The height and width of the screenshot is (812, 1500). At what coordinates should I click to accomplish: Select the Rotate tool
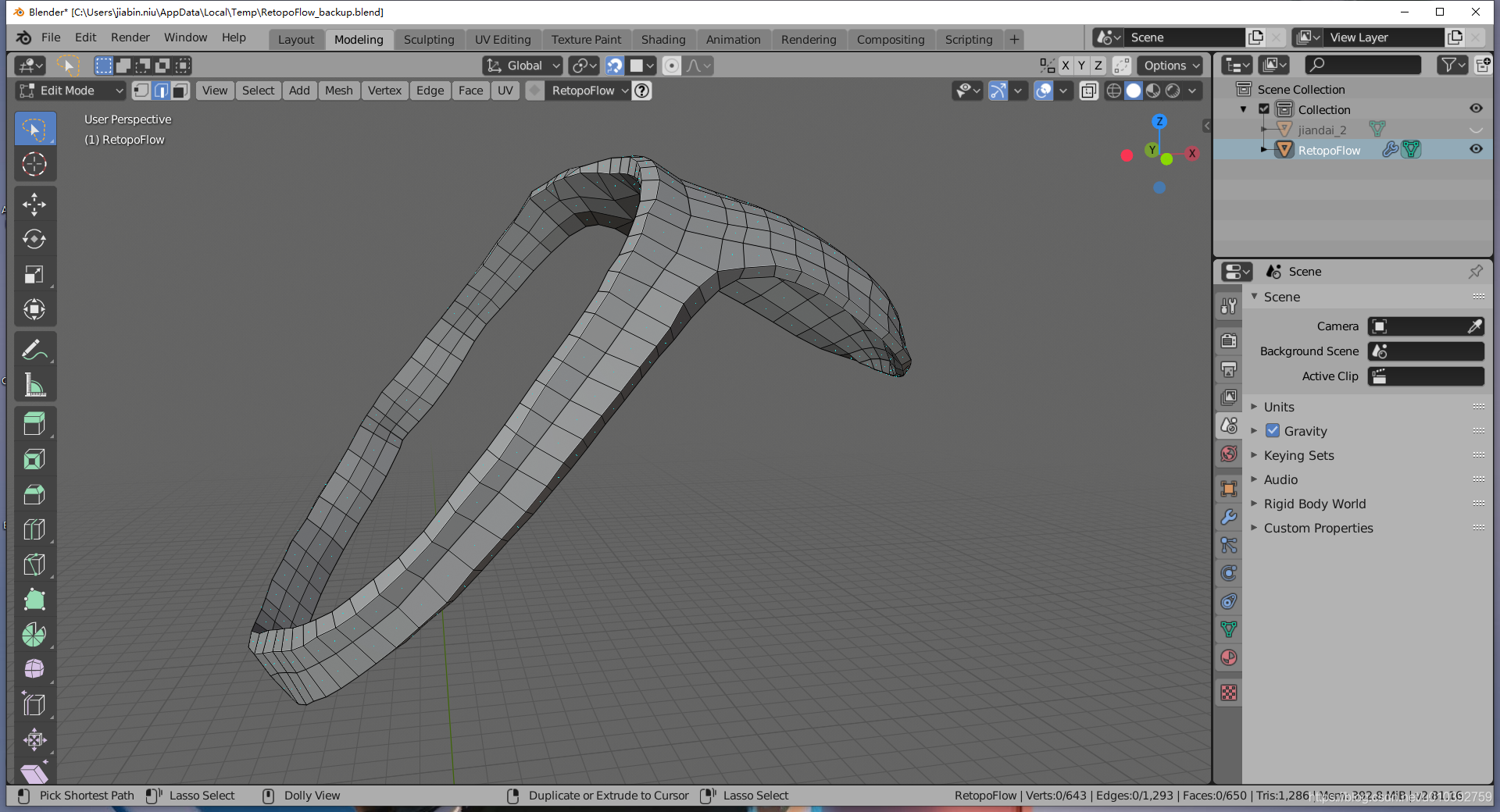(x=34, y=239)
